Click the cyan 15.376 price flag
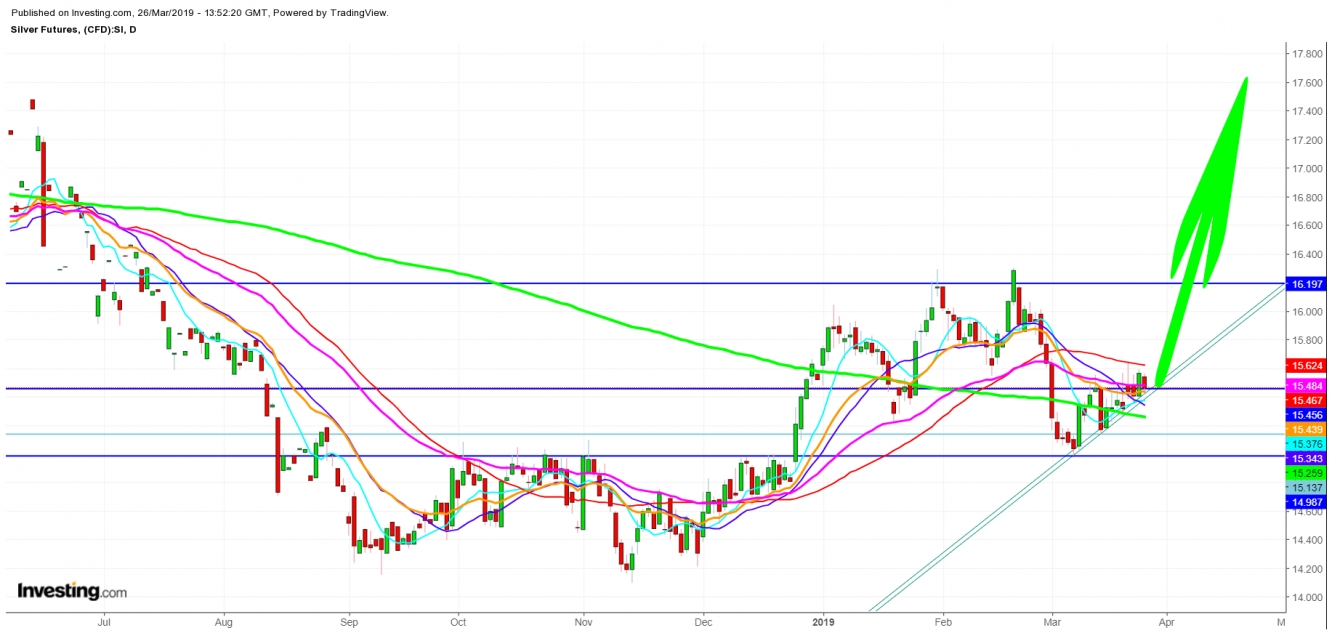This screenshot has height=633, width=1332. [x=1305, y=444]
